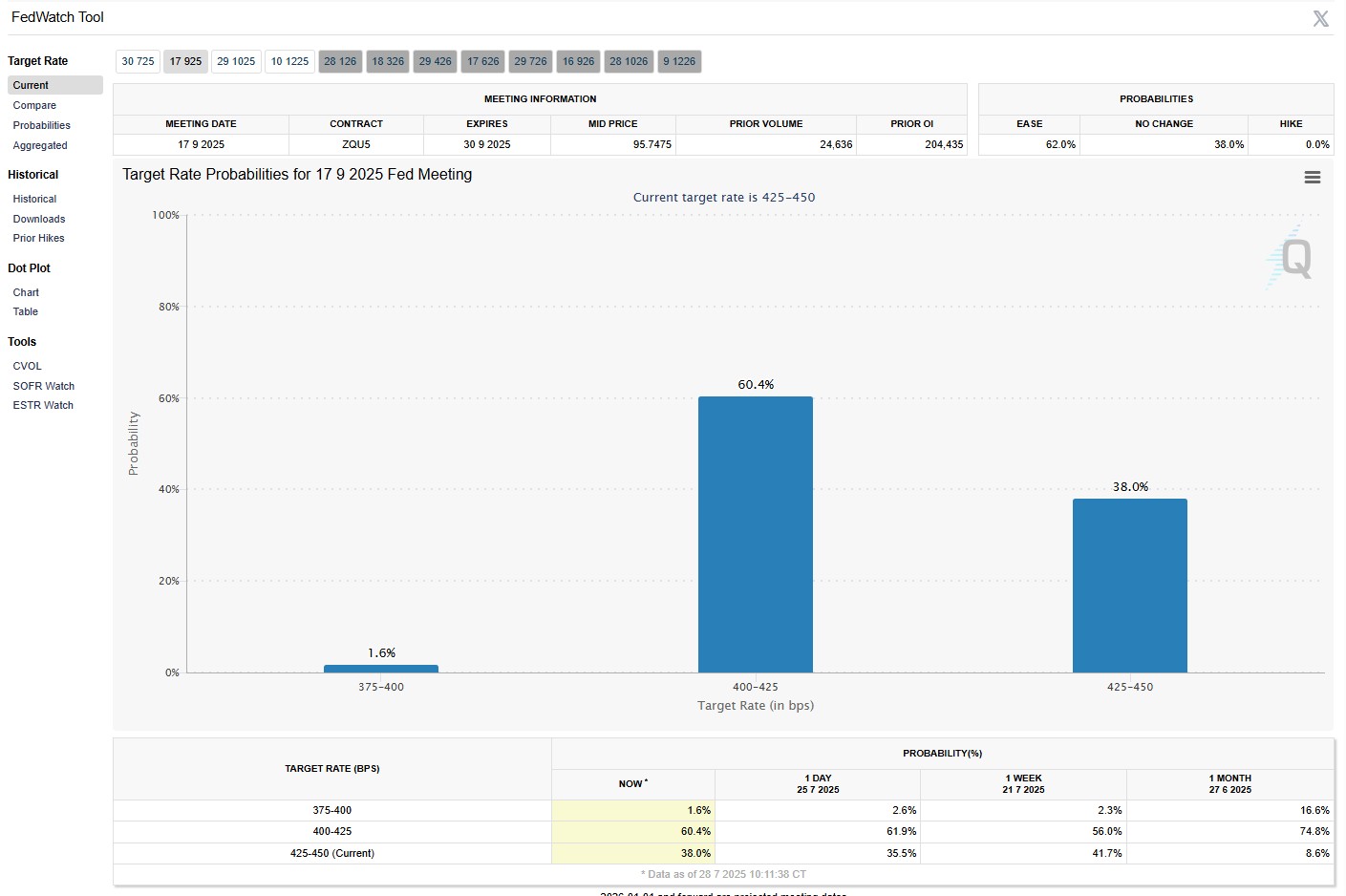1346x896 pixels.
Task: Select the 9 1226 meeting tab
Action: tap(679, 61)
